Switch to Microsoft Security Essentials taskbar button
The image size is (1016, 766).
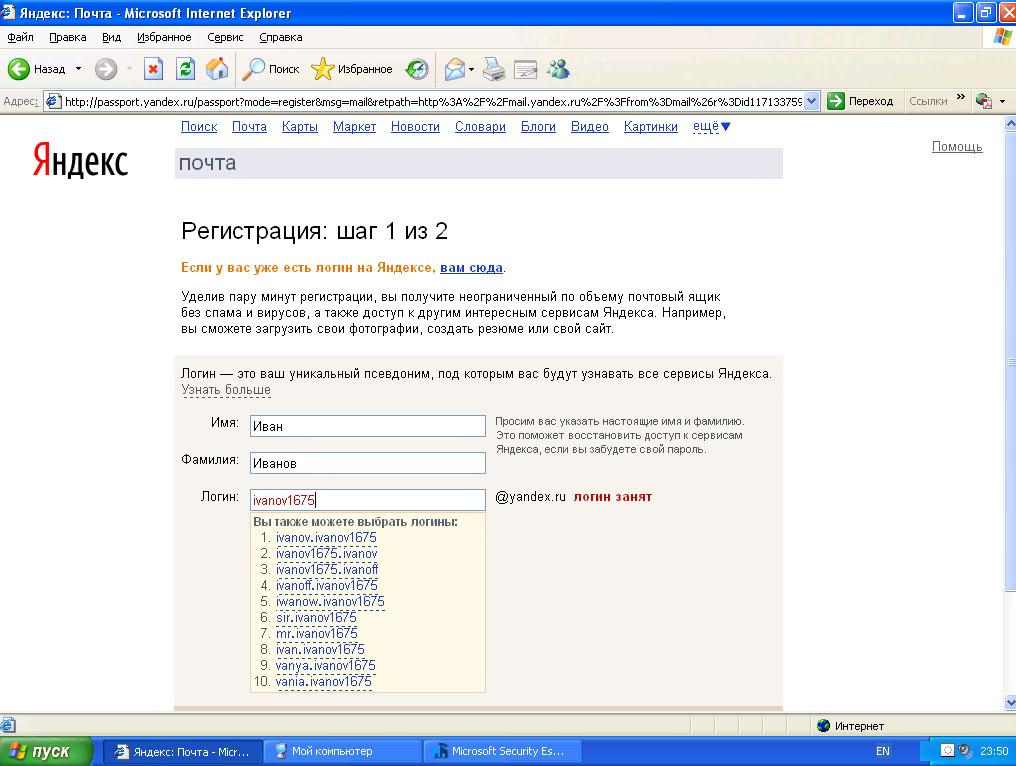click(502, 751)
